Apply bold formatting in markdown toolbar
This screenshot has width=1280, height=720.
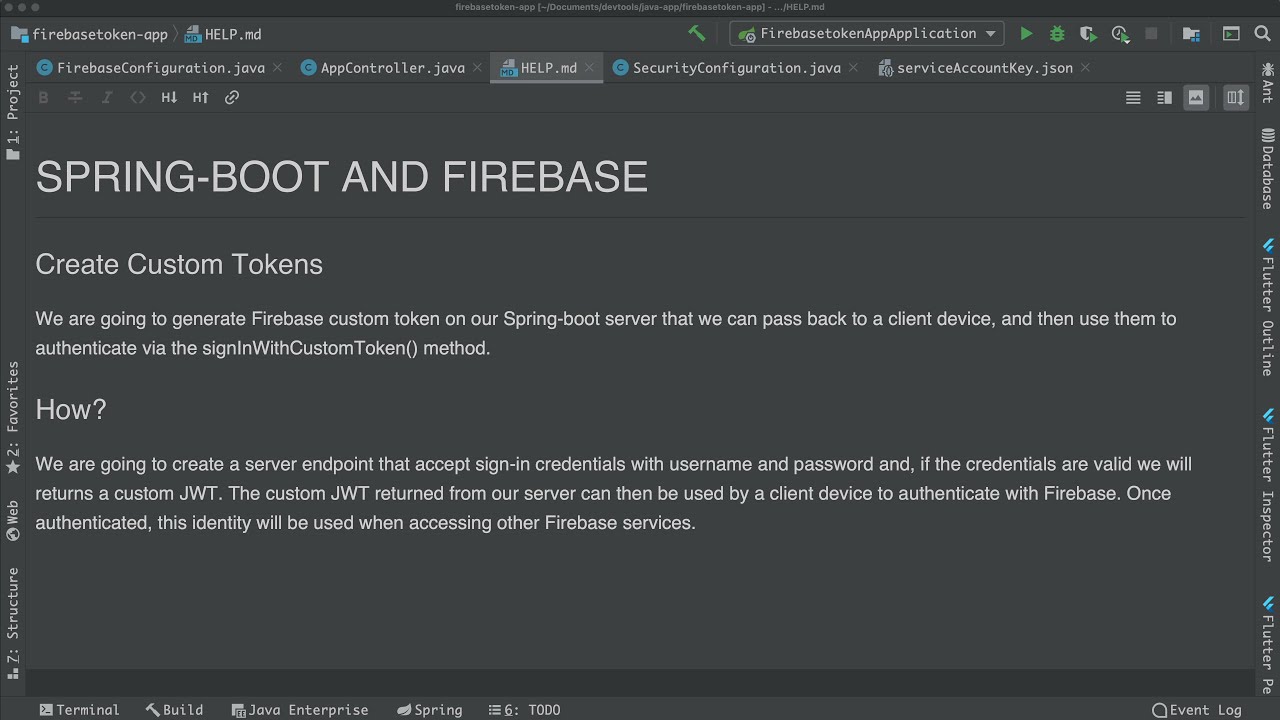43,97
